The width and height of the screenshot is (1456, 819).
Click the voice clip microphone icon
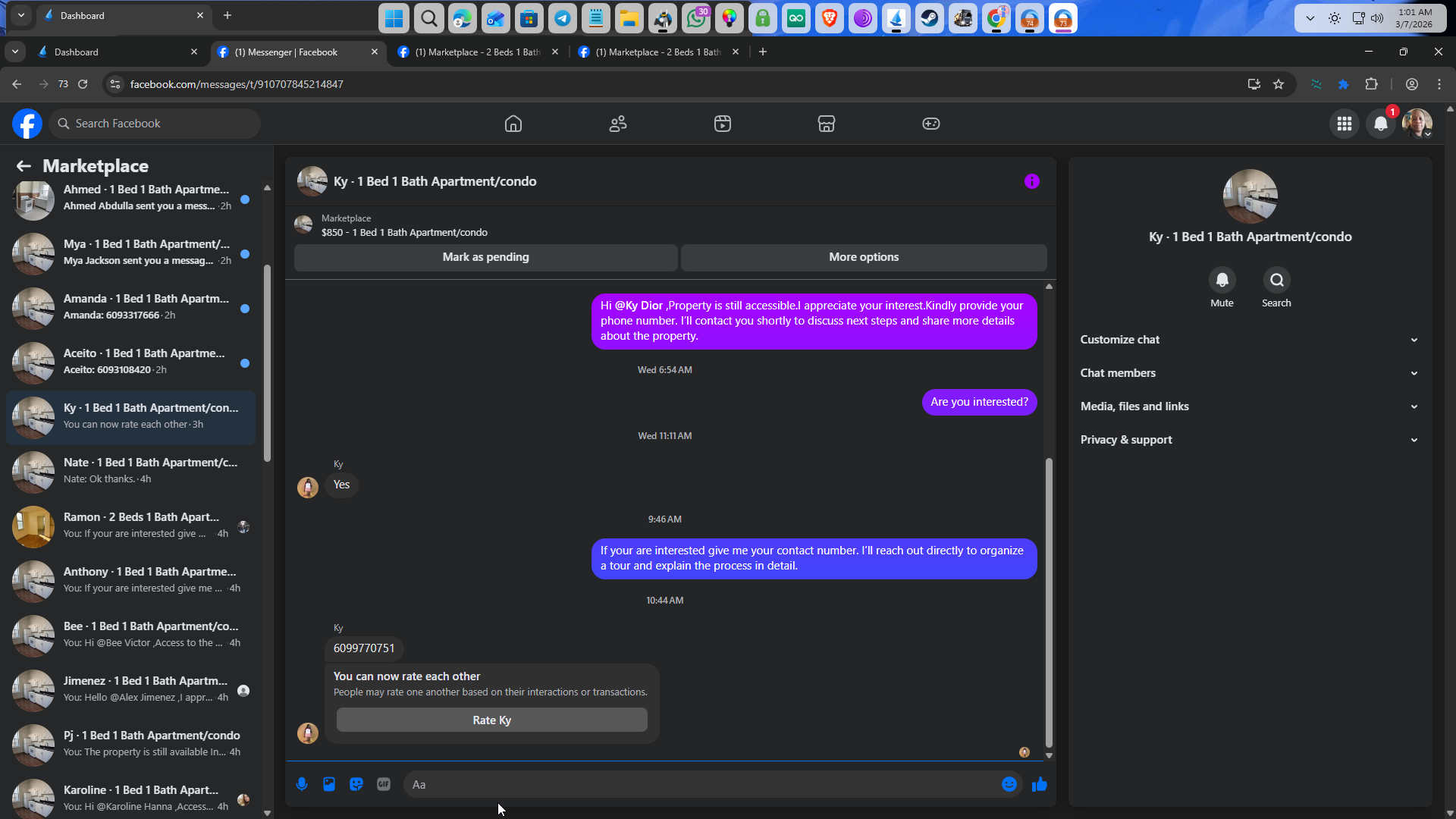pyautogui.click(x=302, y=784)
